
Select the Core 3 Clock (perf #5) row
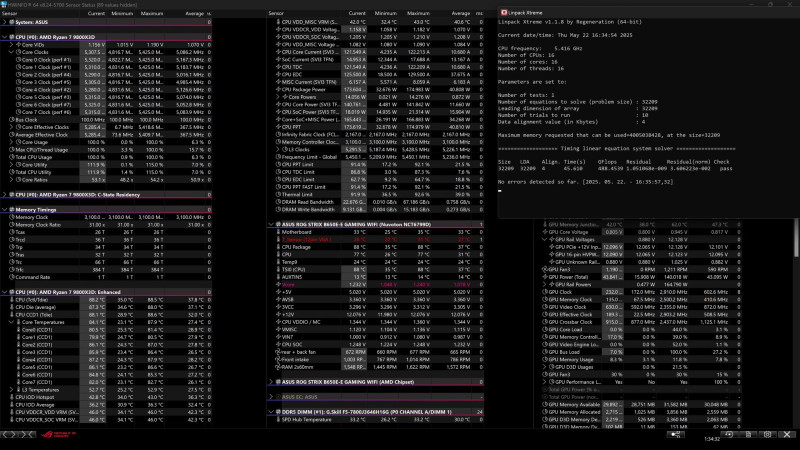[106, 82]
